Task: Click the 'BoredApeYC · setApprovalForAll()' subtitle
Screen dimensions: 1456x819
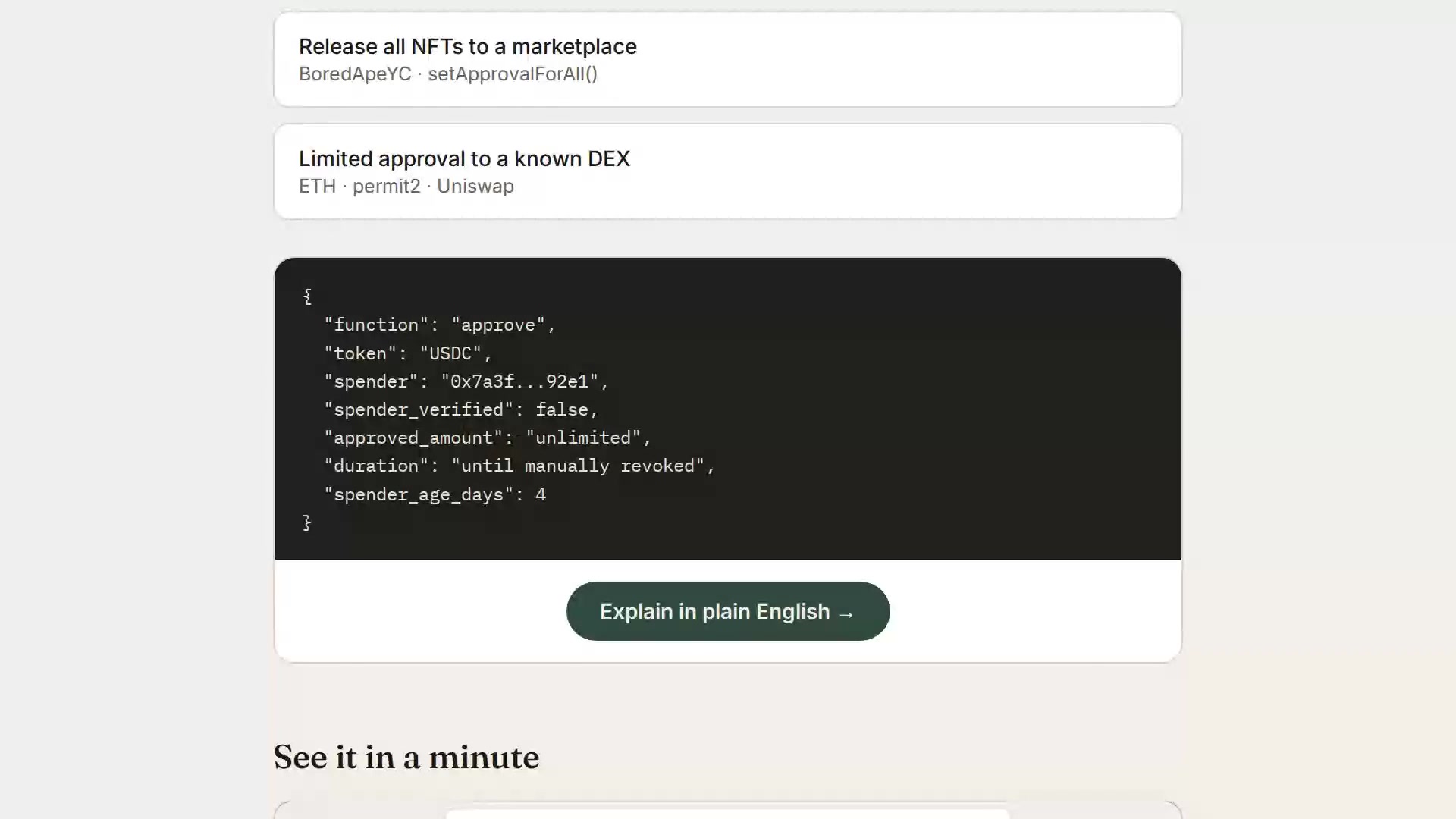Action: point(448,74)
